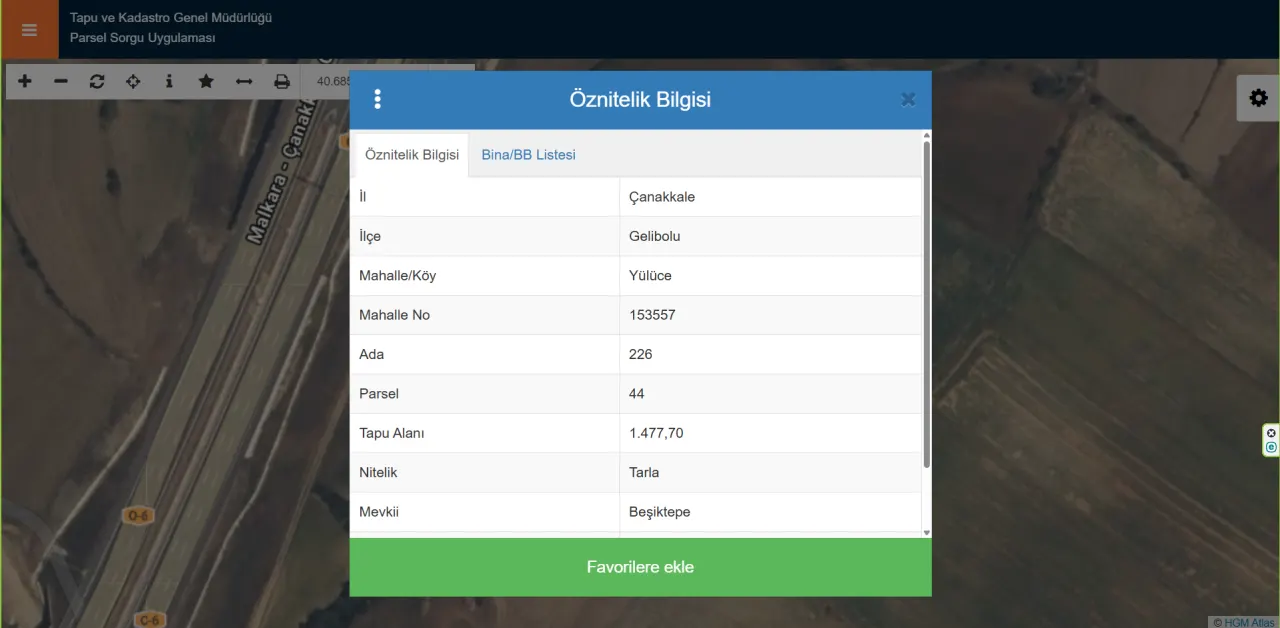Image resolution: width=1280 pixels, height=628 pixels.
Task: Zoom in with the plus icon
Action: click(25, 82)
